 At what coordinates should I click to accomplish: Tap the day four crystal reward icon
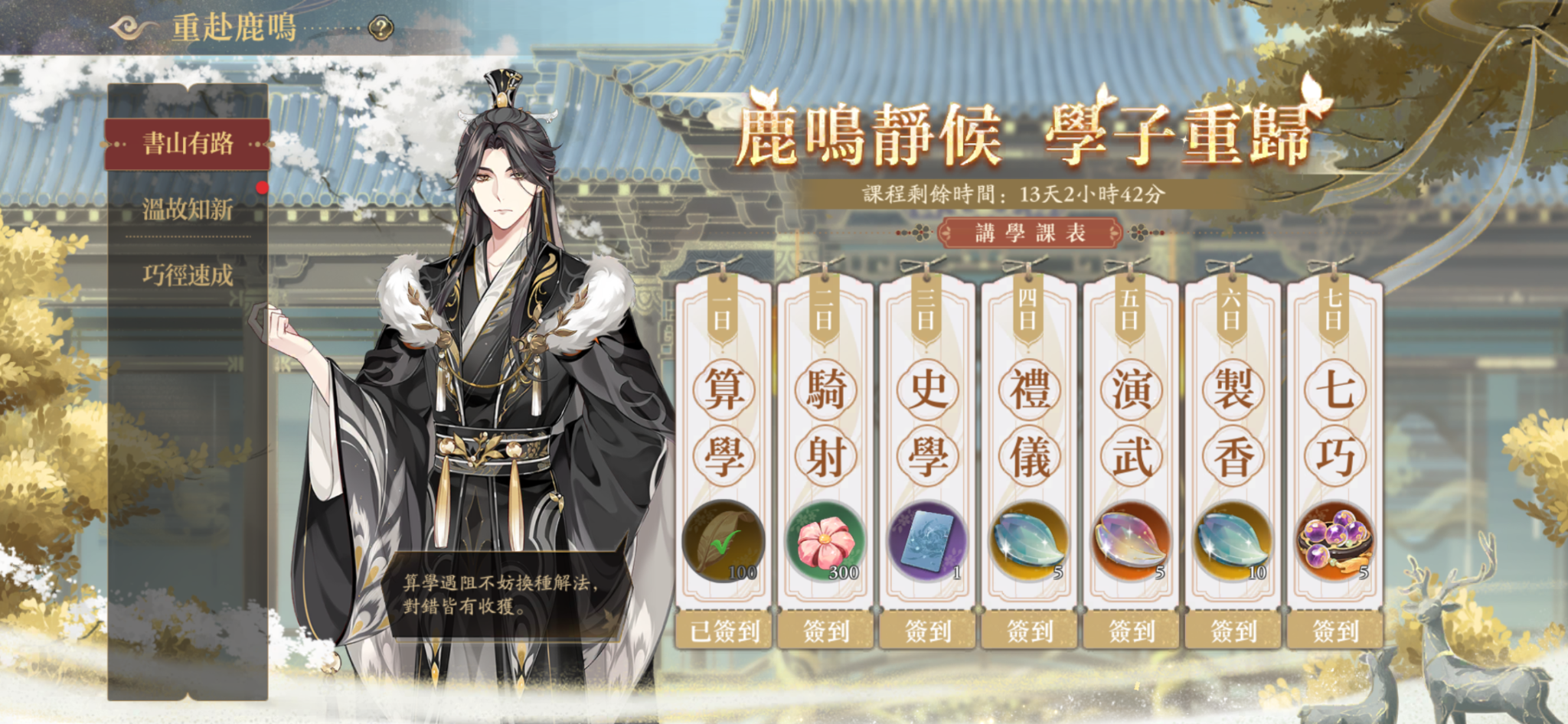pos(1029,542)
